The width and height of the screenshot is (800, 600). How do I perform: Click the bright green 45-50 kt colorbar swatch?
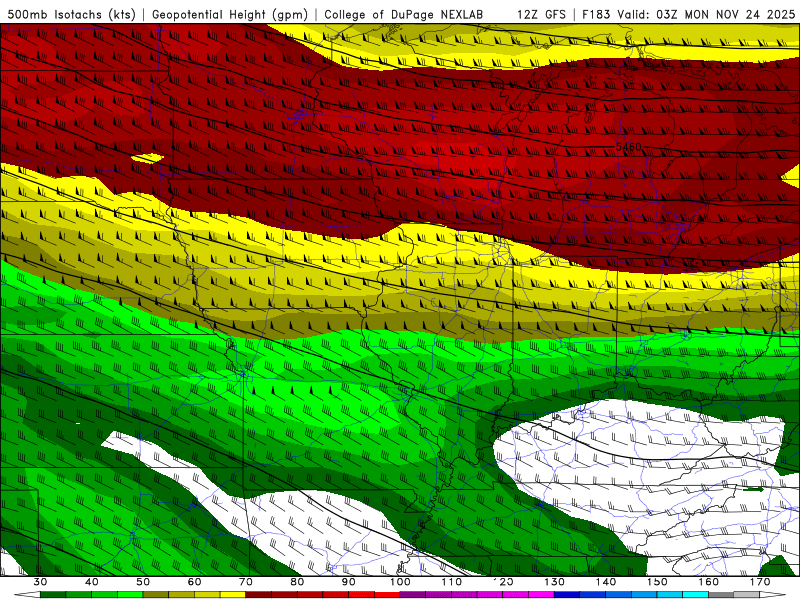[130, 594]
